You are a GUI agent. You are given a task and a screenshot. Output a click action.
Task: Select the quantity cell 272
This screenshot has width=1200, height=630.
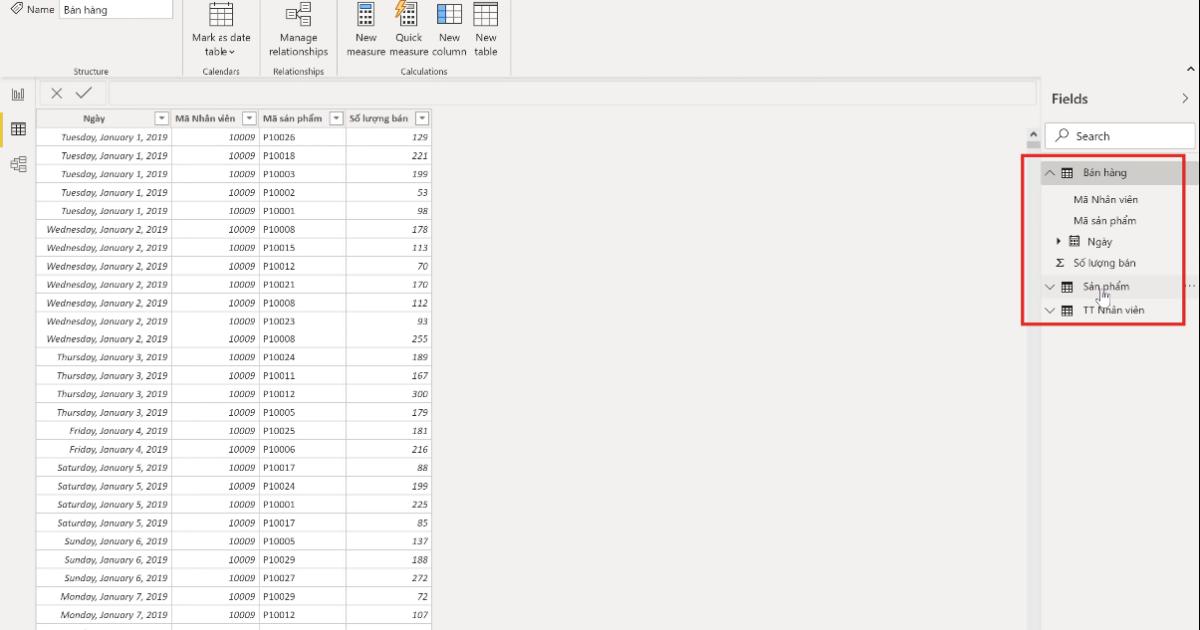(389, 578)
